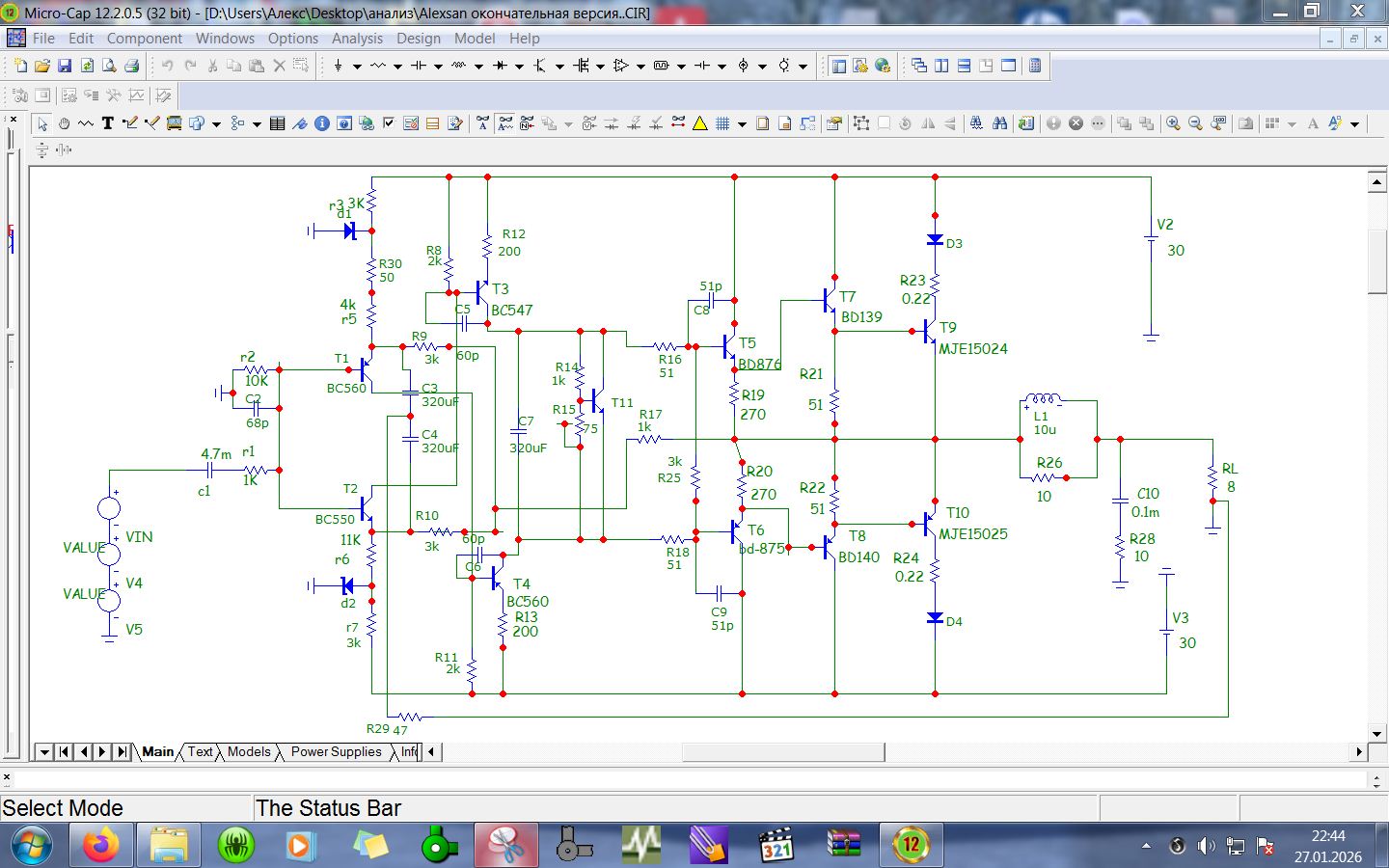The width and height of the screenshot is (1389, 868).
Task: Select the Ground component icon
Action: point(338,66)
